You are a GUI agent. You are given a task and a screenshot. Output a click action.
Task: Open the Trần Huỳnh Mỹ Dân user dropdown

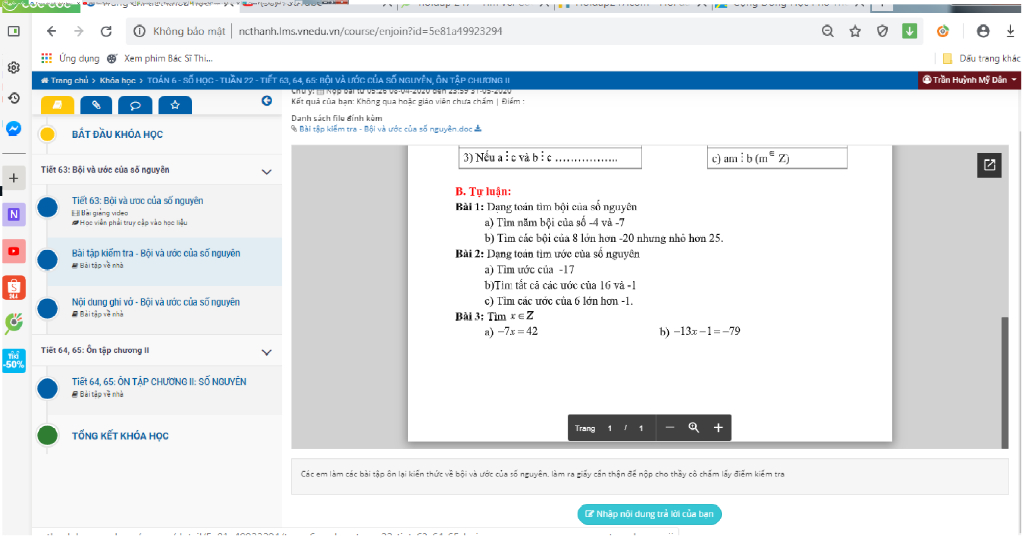969,80
